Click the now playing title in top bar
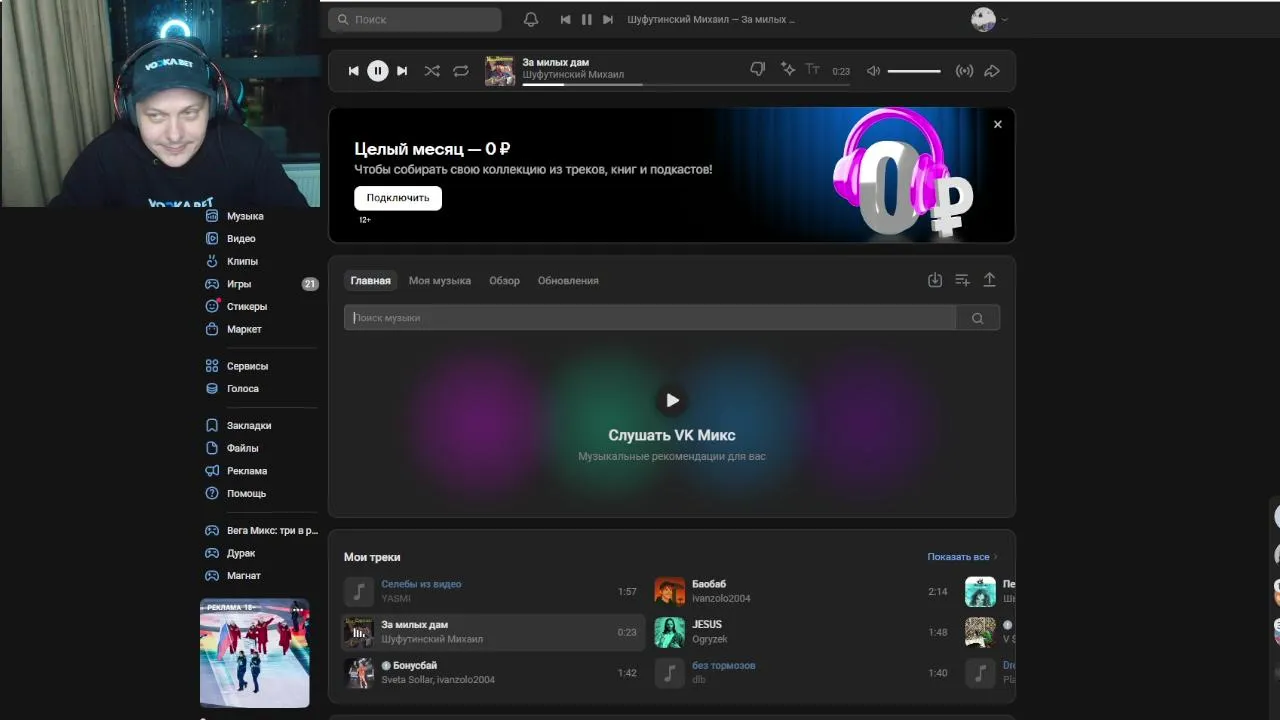The height and width of the screenshot is (720, 1280). point(711,19)
